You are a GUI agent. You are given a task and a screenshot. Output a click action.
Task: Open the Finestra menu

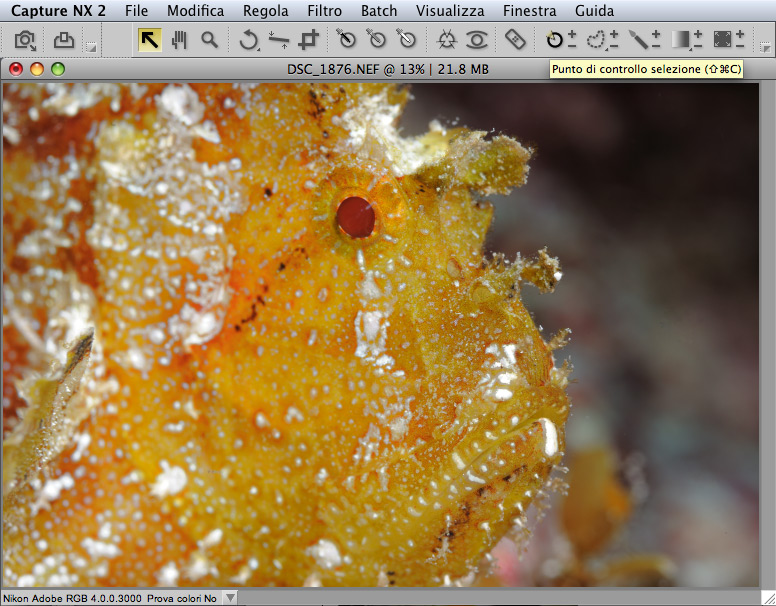[x=530, y=11]
